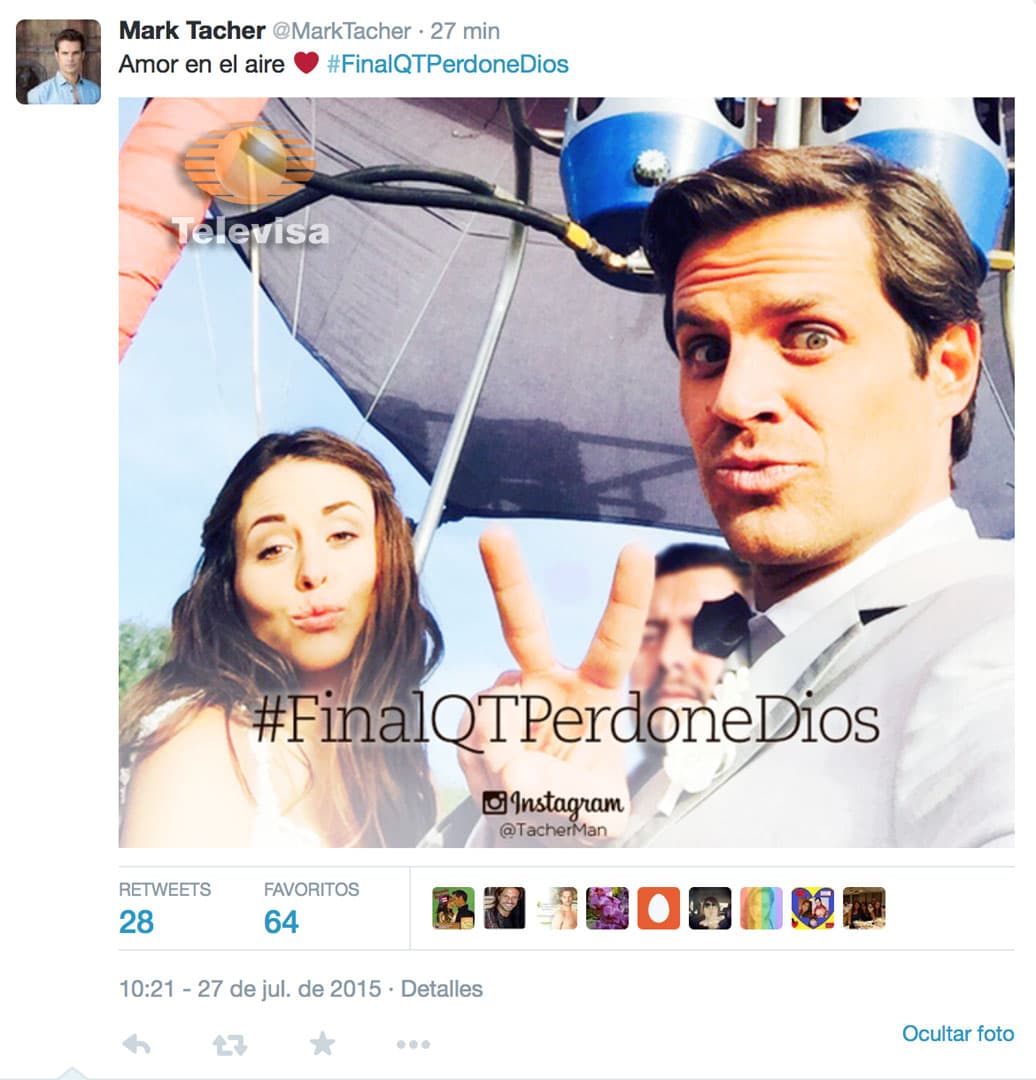
Task: Click the reply arrow icon
Action: (x=136, y=1045)
